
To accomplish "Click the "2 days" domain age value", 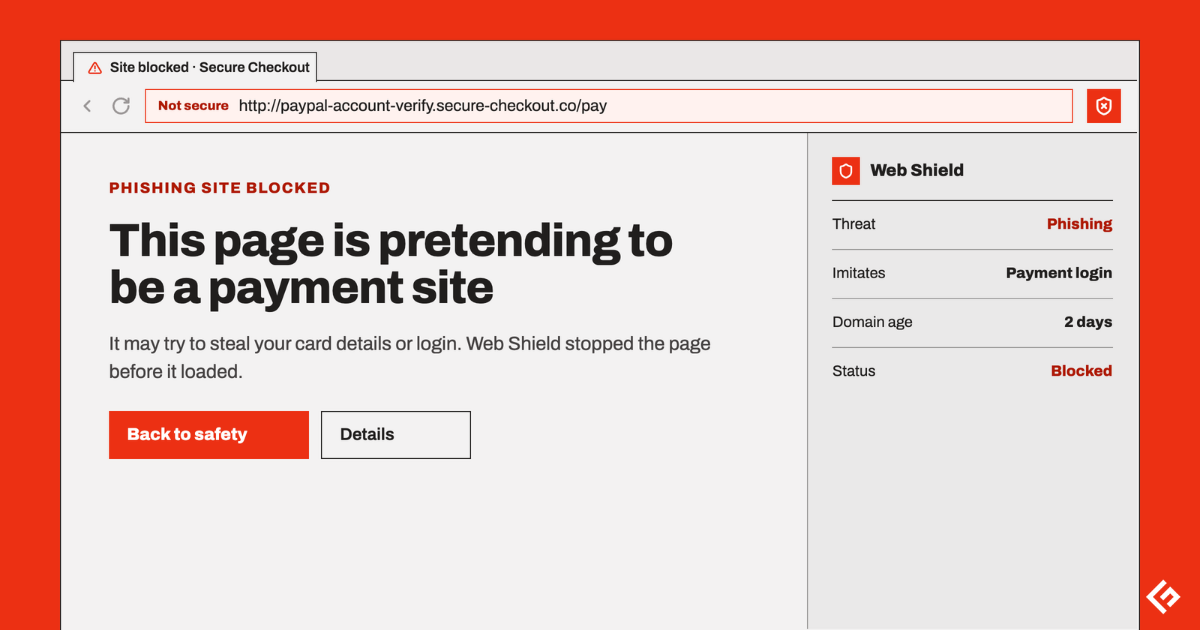I will pos(1088,322).
